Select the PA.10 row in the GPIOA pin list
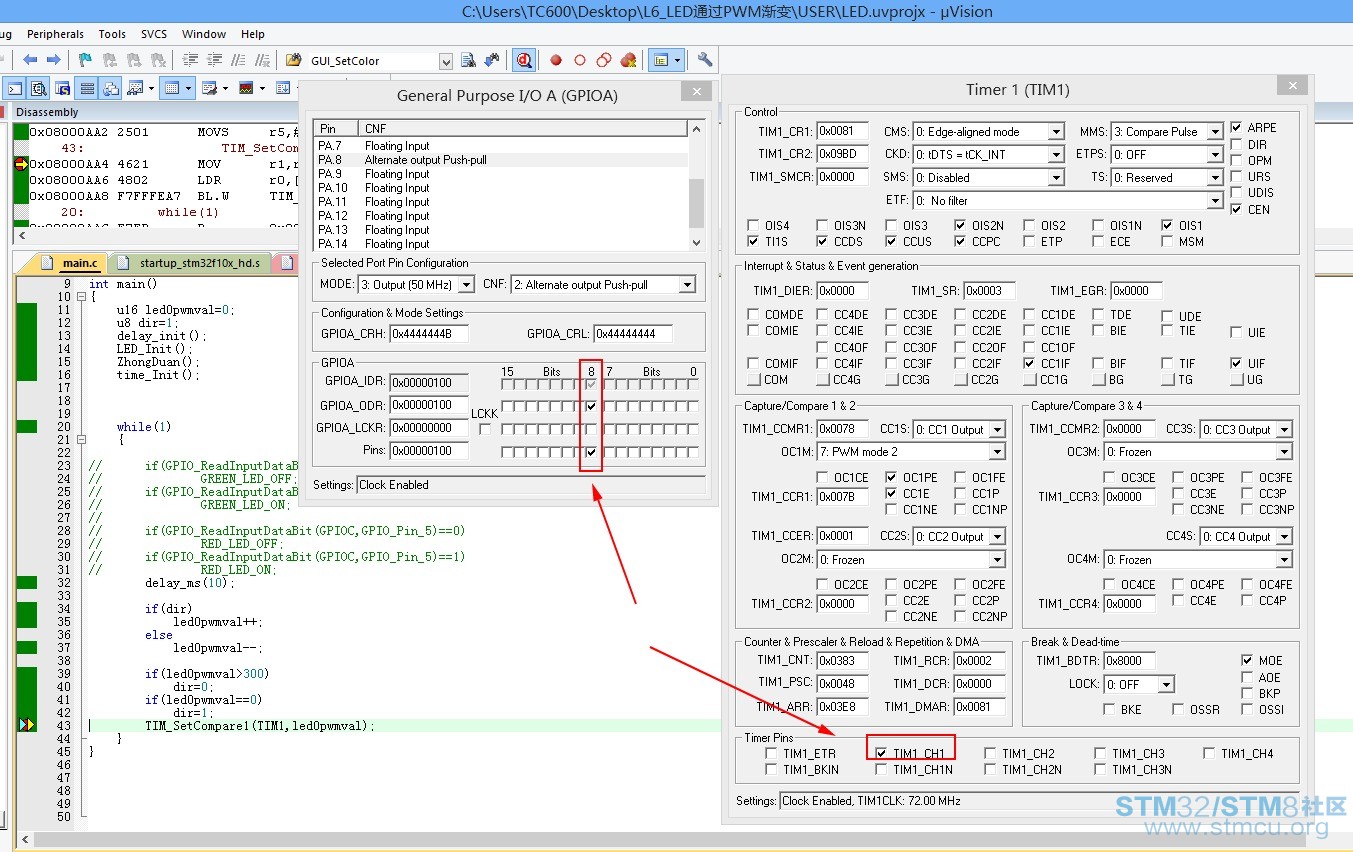Viewport: 1353px width, 852px height. point(501,188)
